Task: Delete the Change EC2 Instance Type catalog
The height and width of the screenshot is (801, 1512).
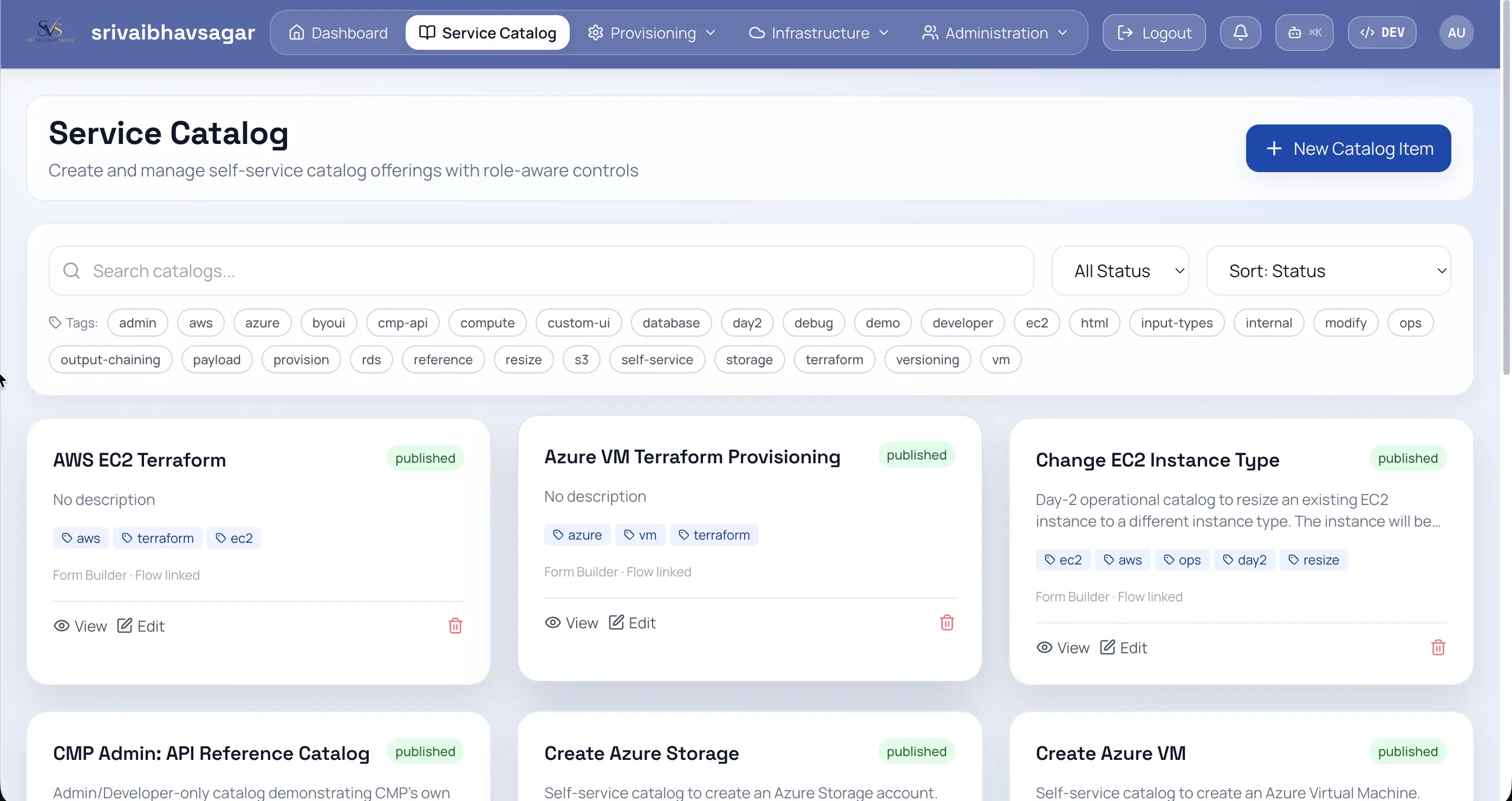Action: [x=1438, y=647]
